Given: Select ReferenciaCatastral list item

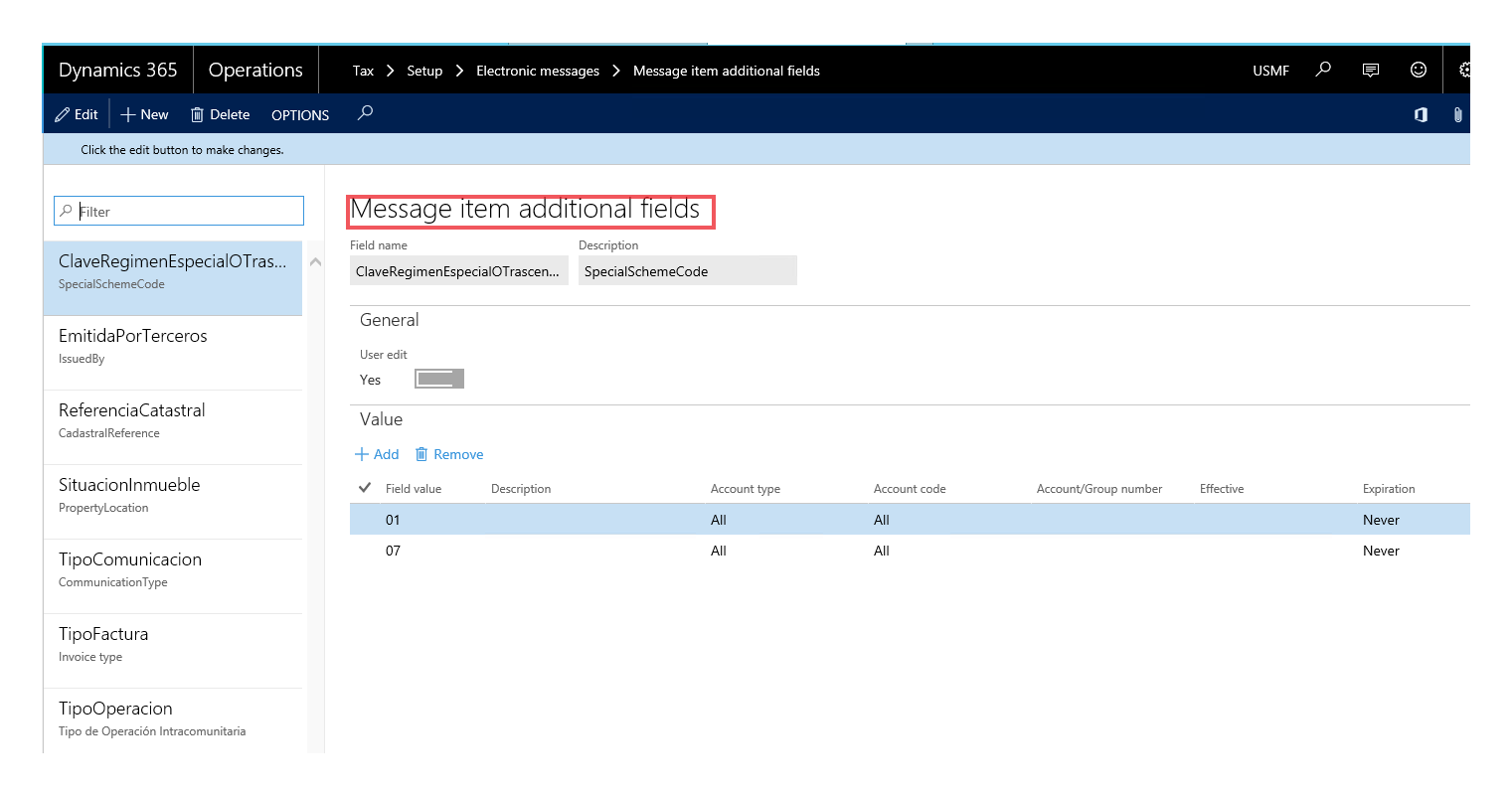Looking at the screenshot, I should pyautogui.click(x=173, y=427).
